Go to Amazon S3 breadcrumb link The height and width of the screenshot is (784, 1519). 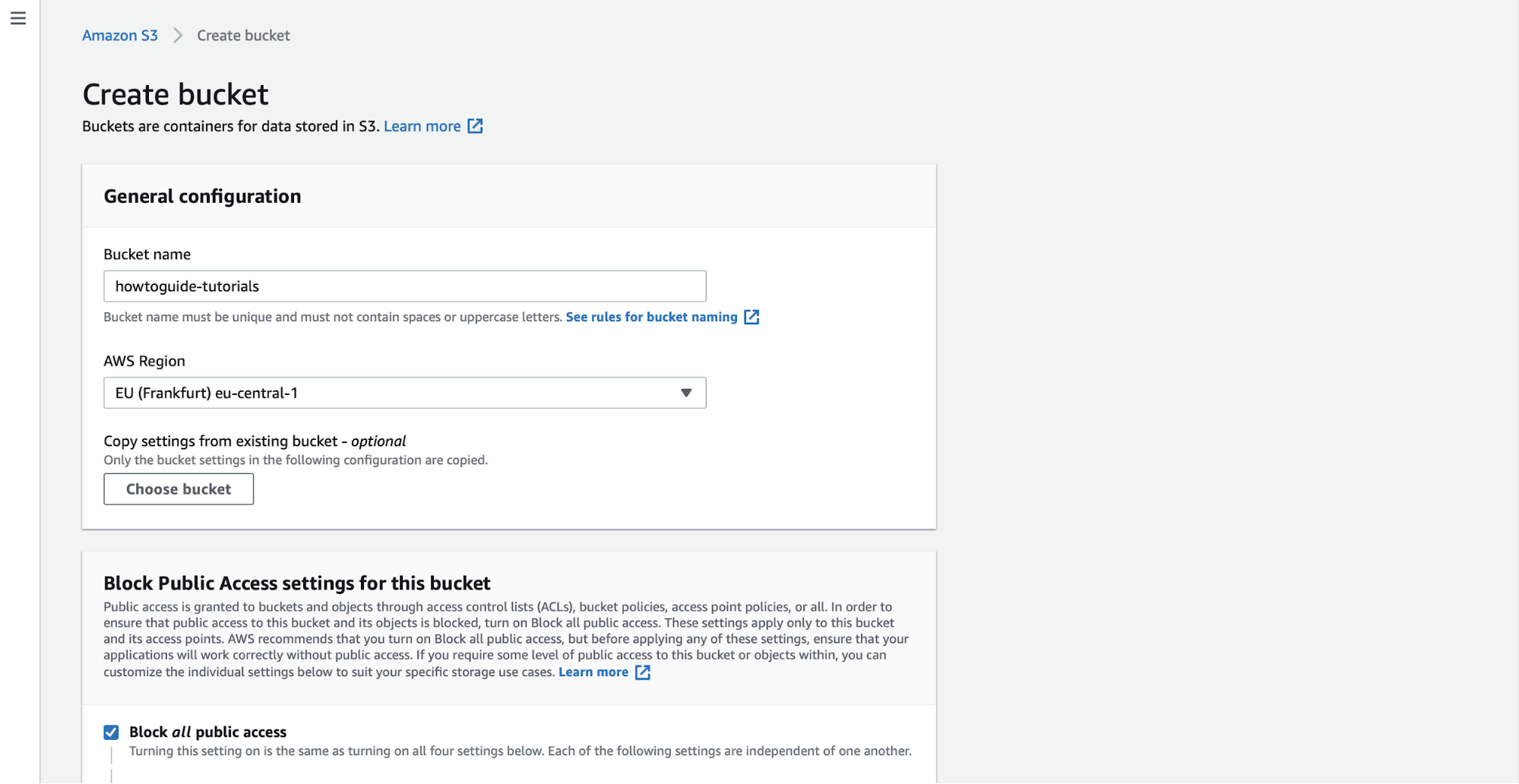point(120,36)
